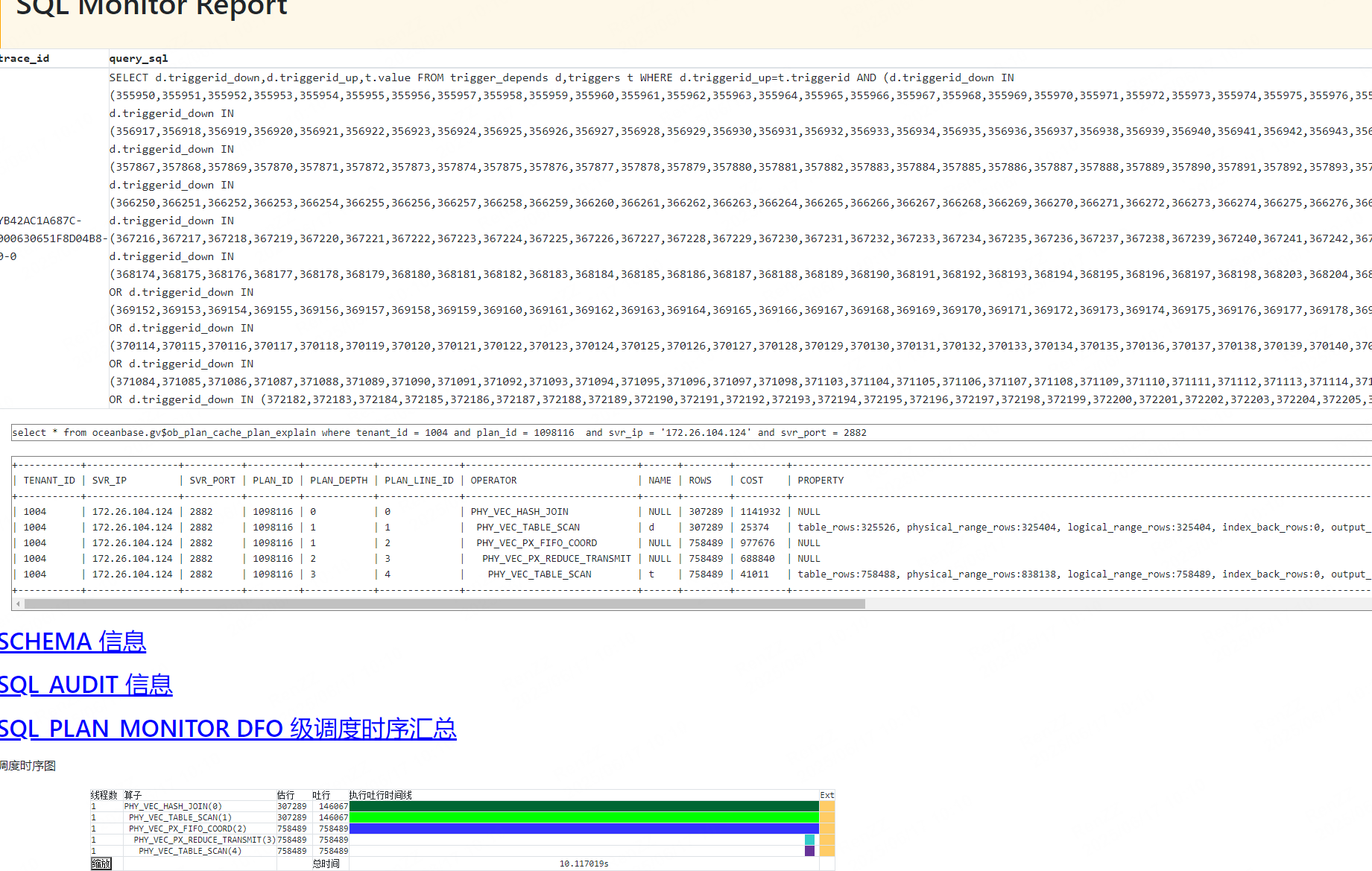Image resolution: width=1372 pixels, height=871 pixels.
Task: Click cost value 688840 in plan table
Action: [x=757, y=559]
